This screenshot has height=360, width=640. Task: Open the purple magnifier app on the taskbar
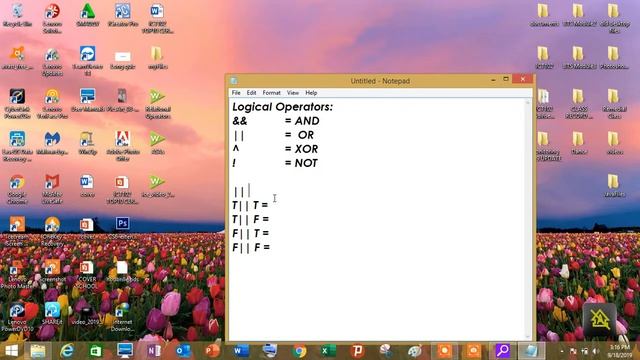[x=502, y=351]
